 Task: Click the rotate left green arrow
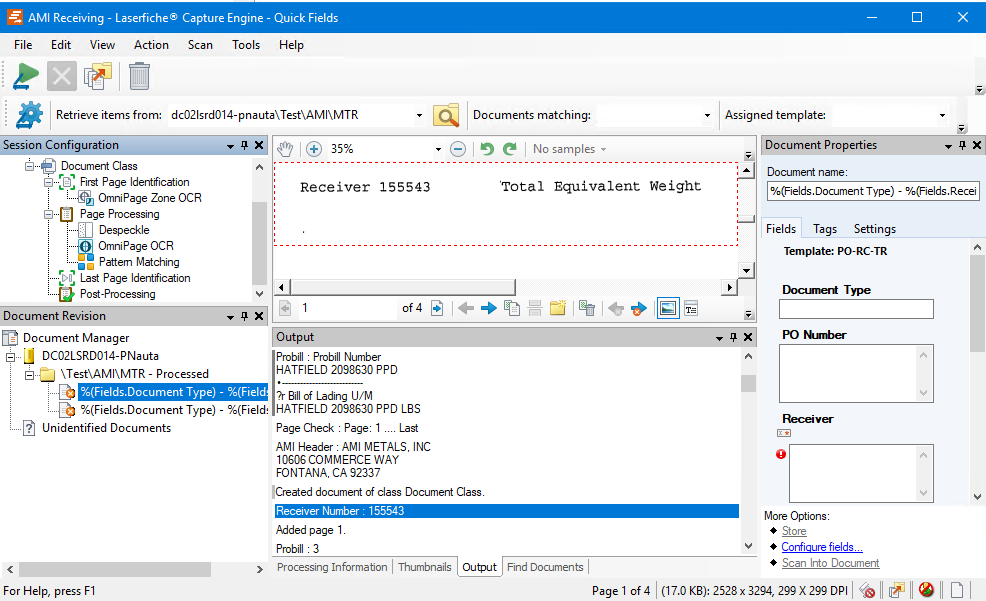coord(487,149)
